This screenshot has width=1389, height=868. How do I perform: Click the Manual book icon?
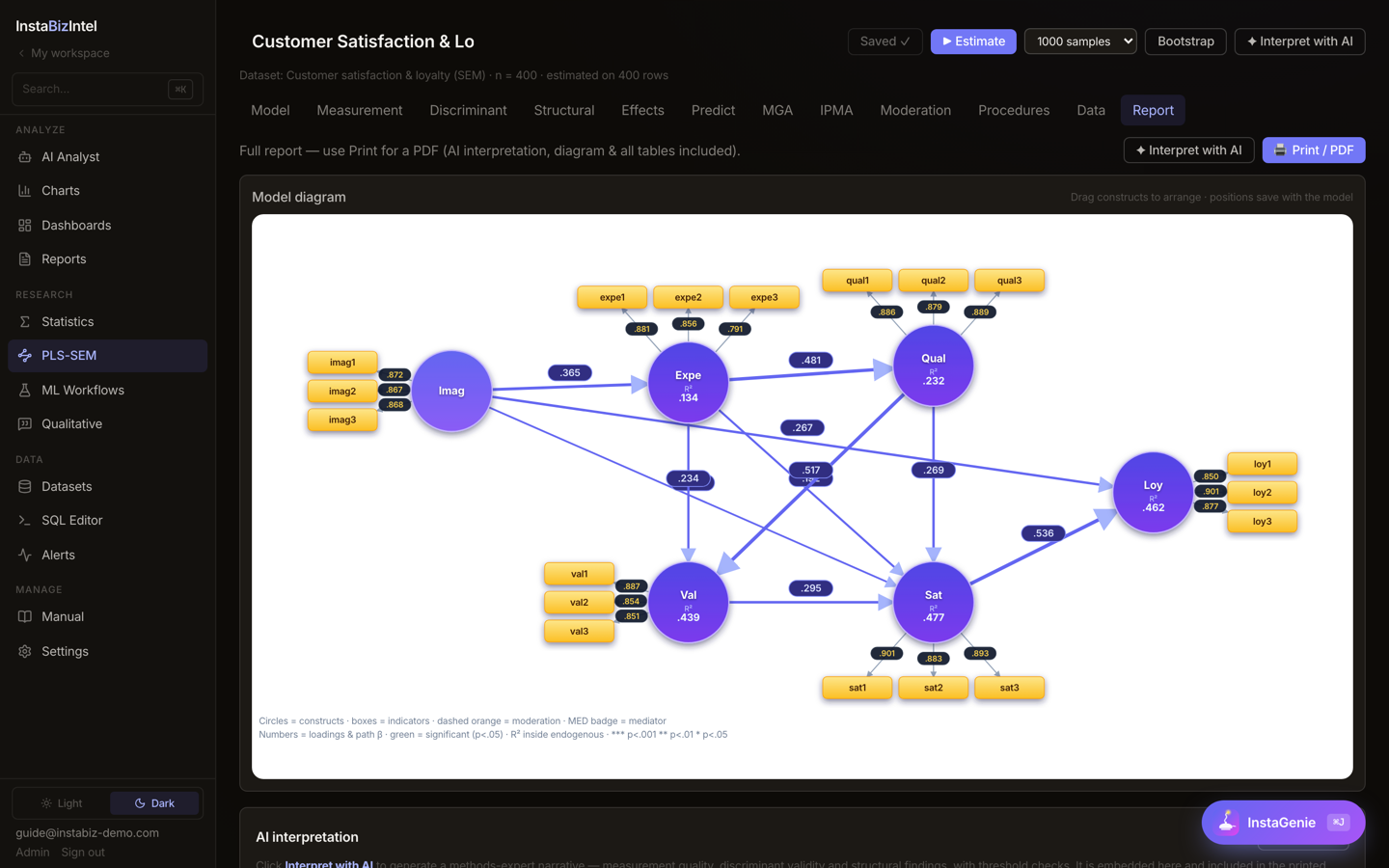(x=25, y=617)
